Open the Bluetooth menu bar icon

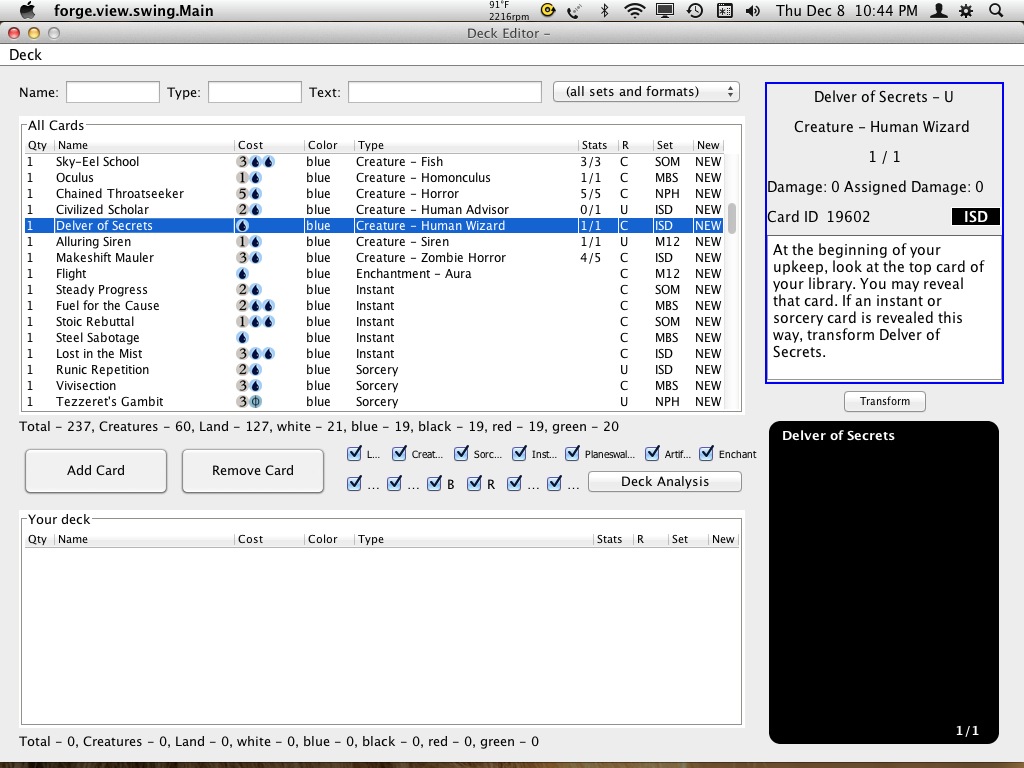(x=604, y=11)
